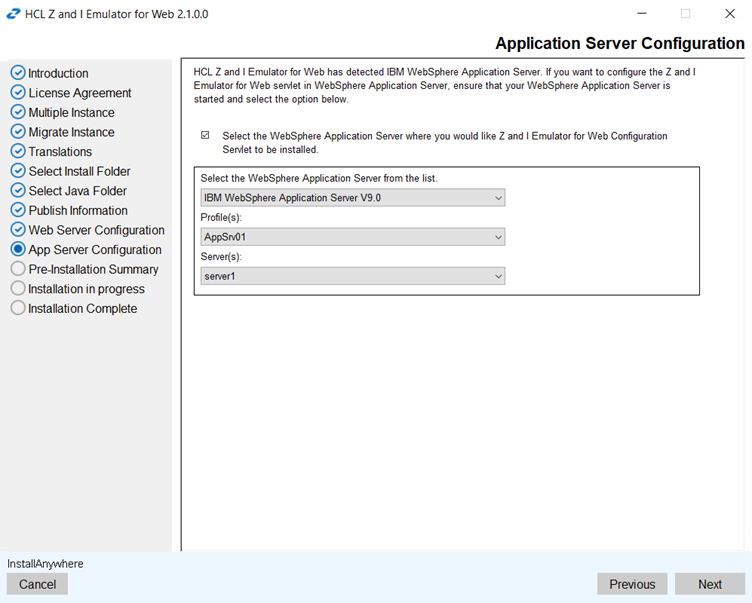Screen dimensions: 752x603
Task: Click the Introduction step checkmark icon
Action: coord(18,72)
